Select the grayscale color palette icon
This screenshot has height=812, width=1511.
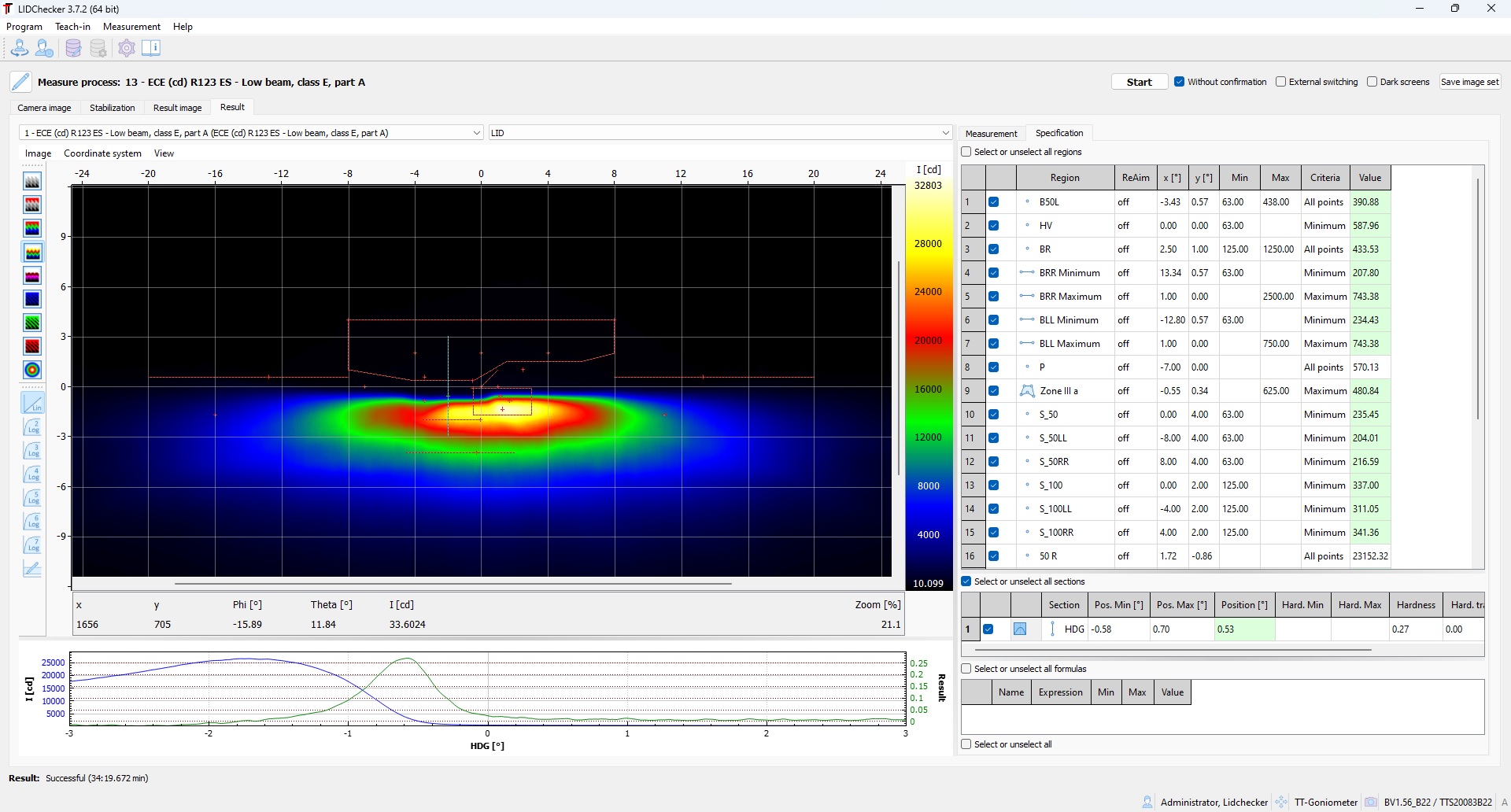32,181
